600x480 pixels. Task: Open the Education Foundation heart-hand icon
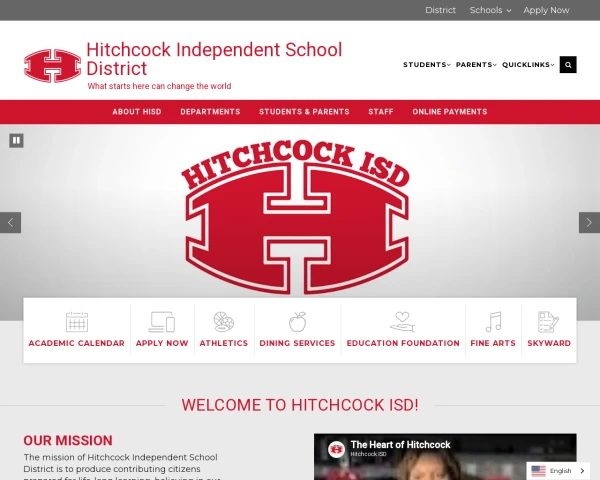click(x=403, y=322)
